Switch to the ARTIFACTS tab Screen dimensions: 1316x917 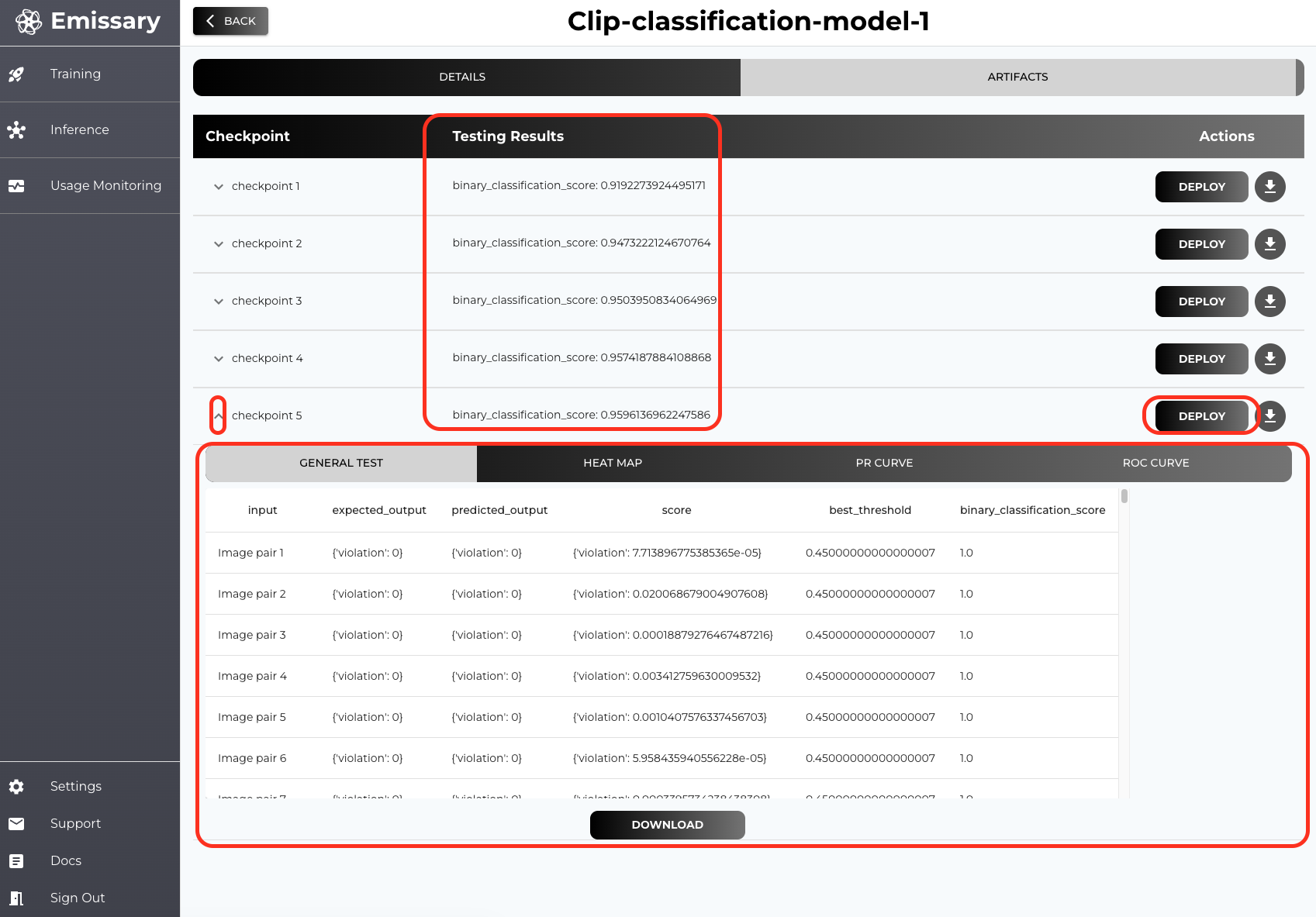pyautogui.click(x=1017, y=77)
